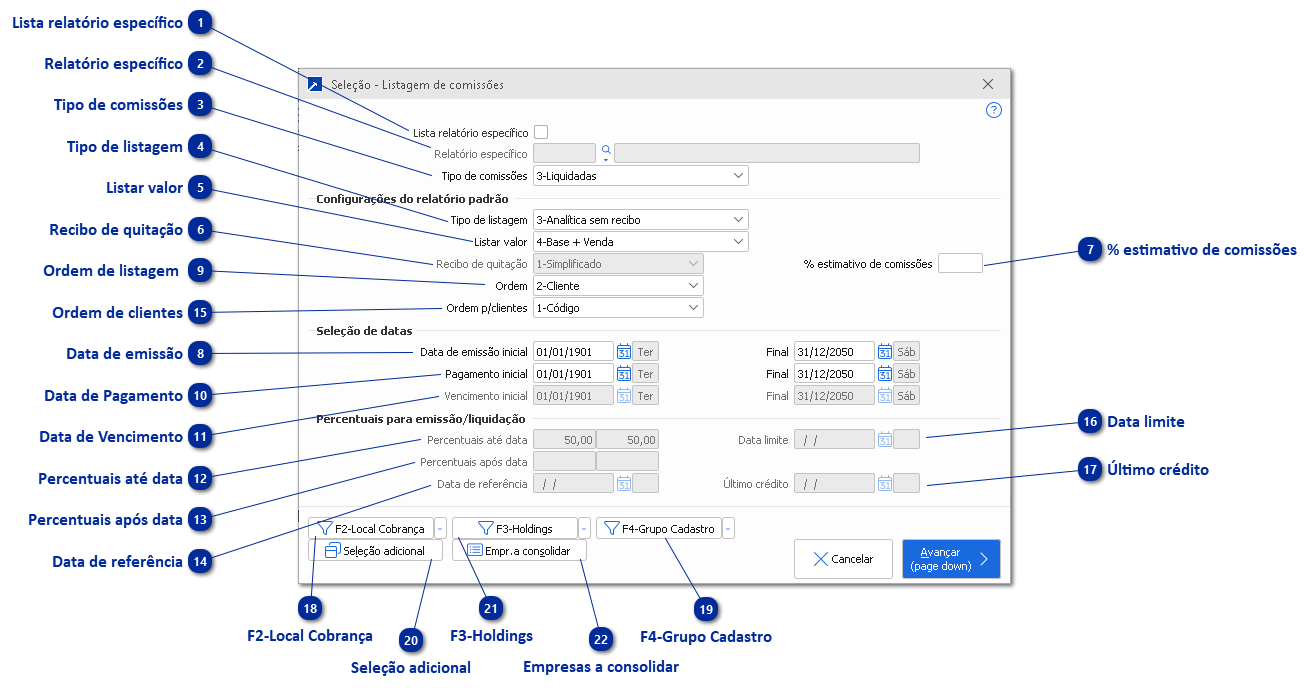Screen dimensions: 1313x694
Task: Expand the Tipo de listagem dropdown
Action: coord(738,219)
